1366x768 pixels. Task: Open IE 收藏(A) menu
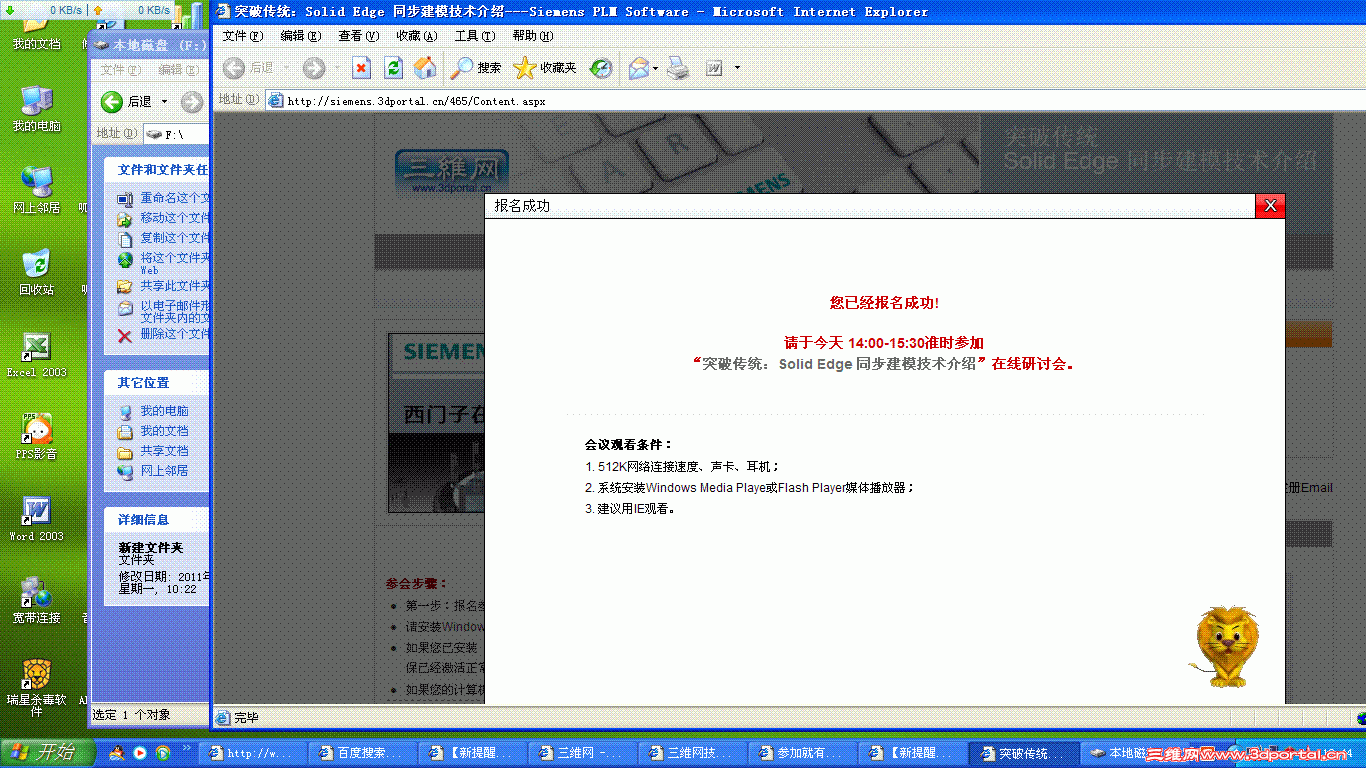(417, 36)
